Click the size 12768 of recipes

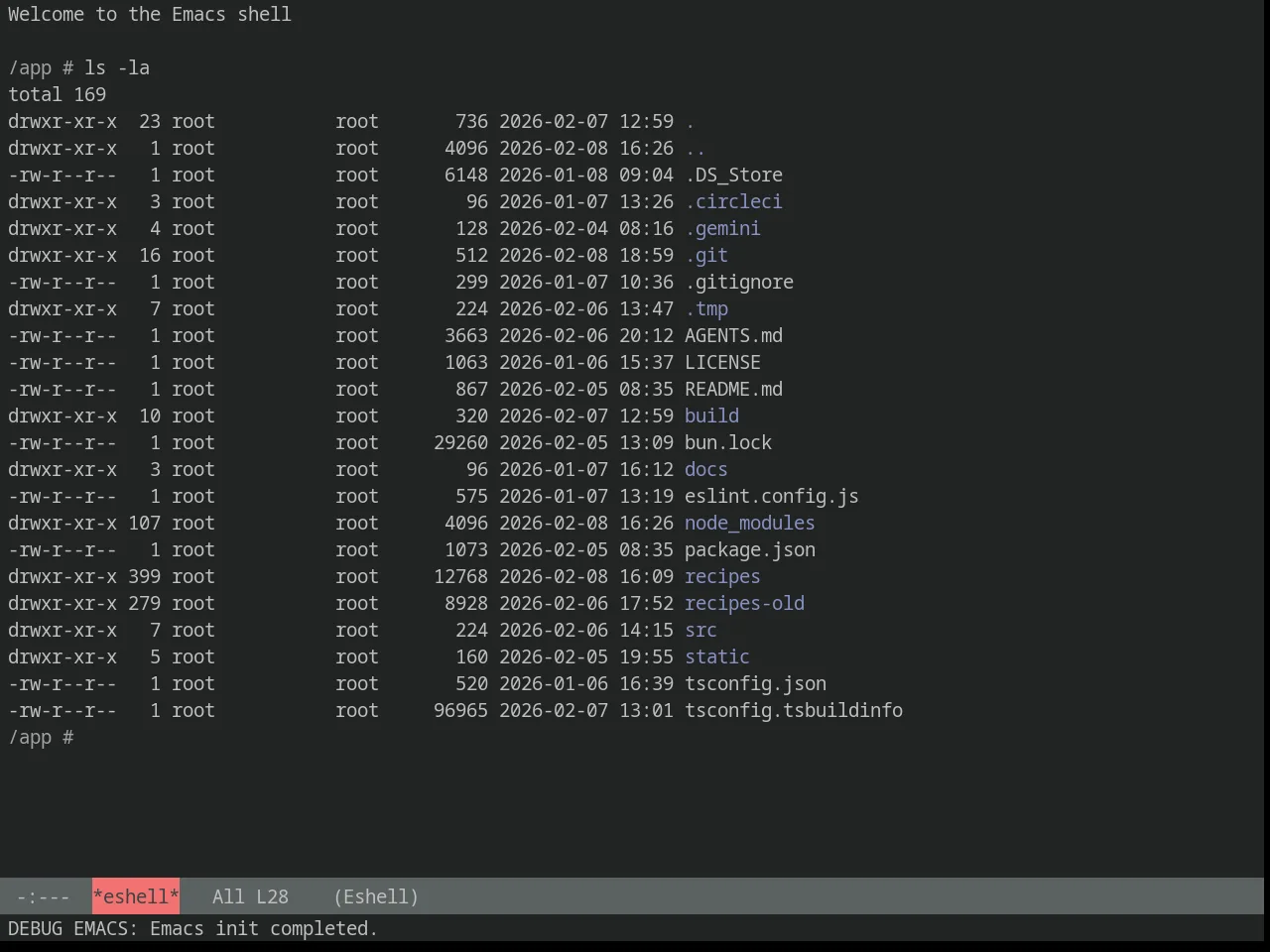pyautogui.click(x=460, y=576)
